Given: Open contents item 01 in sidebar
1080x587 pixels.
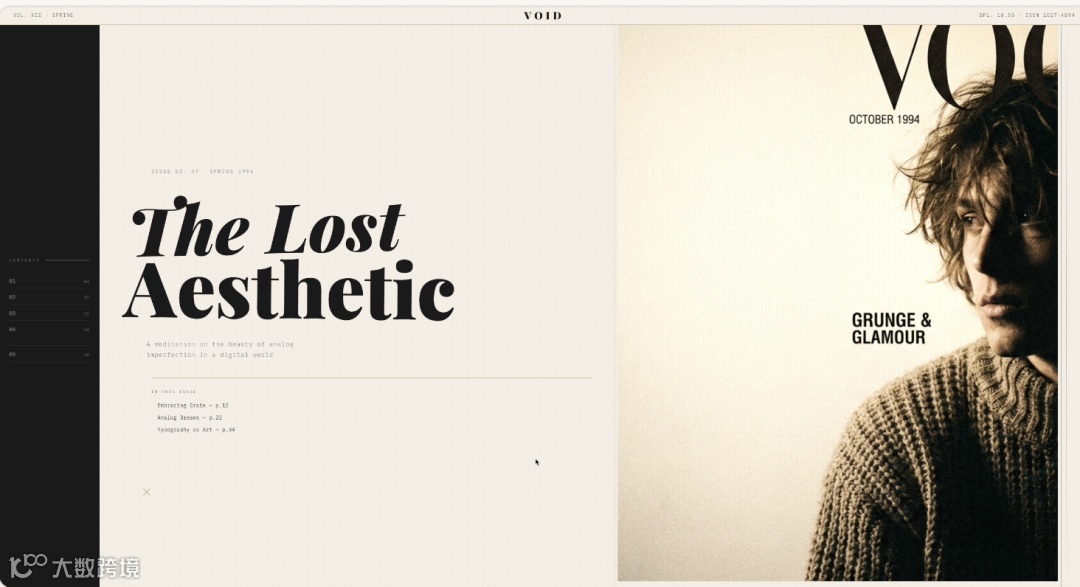Looking at the screenshot, I should tap(49, 281).
